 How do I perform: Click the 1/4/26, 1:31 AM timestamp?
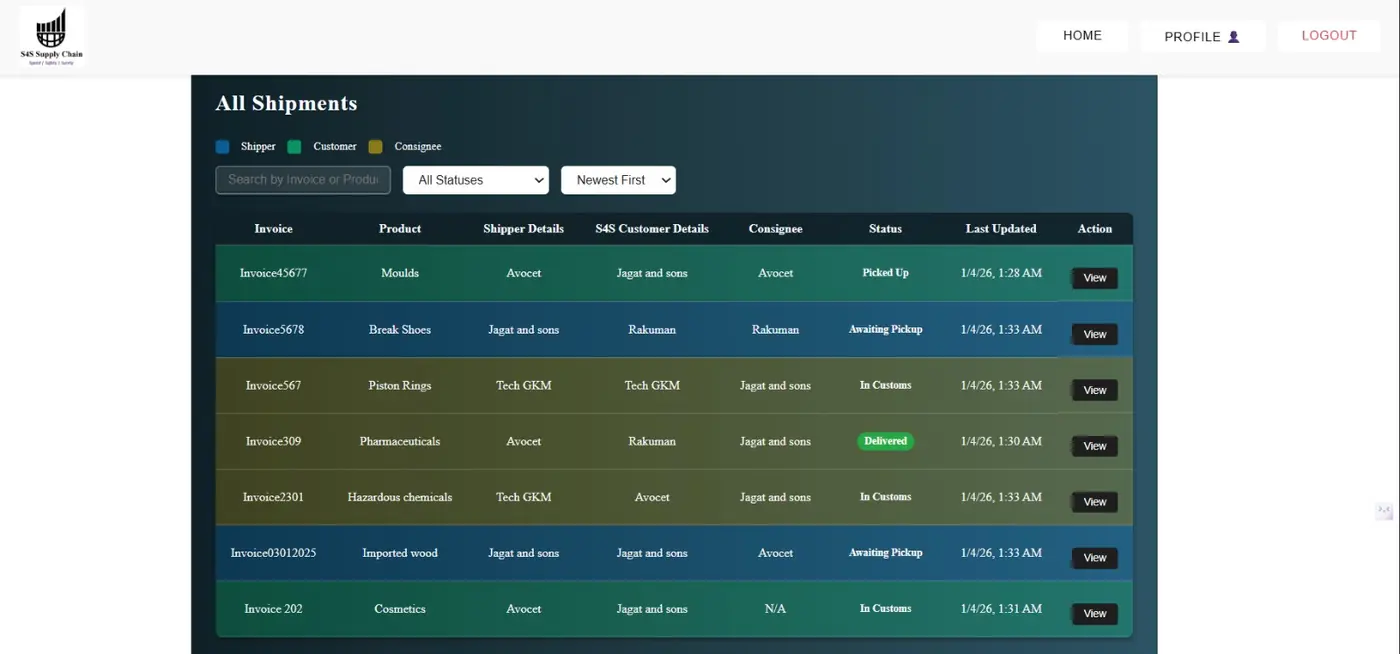pos(1001,609)
